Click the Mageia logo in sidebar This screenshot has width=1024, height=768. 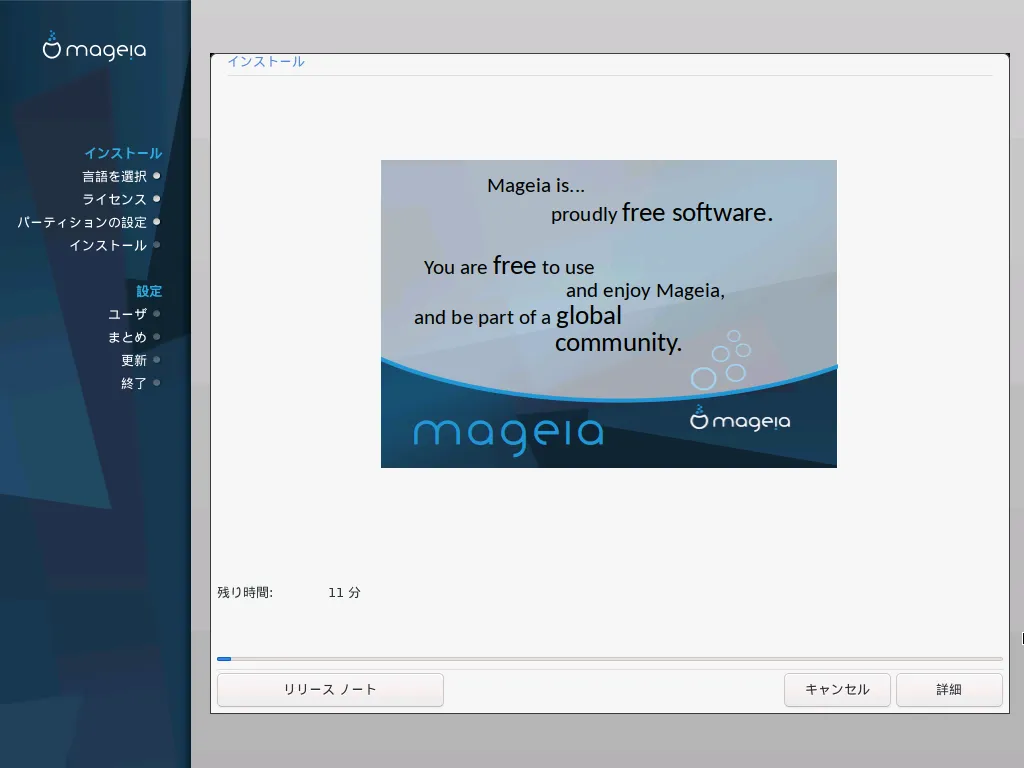tap(95, 47)
